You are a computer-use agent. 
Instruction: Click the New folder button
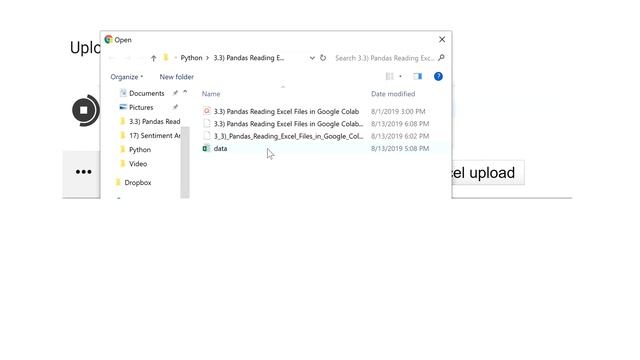coord(177,77)
